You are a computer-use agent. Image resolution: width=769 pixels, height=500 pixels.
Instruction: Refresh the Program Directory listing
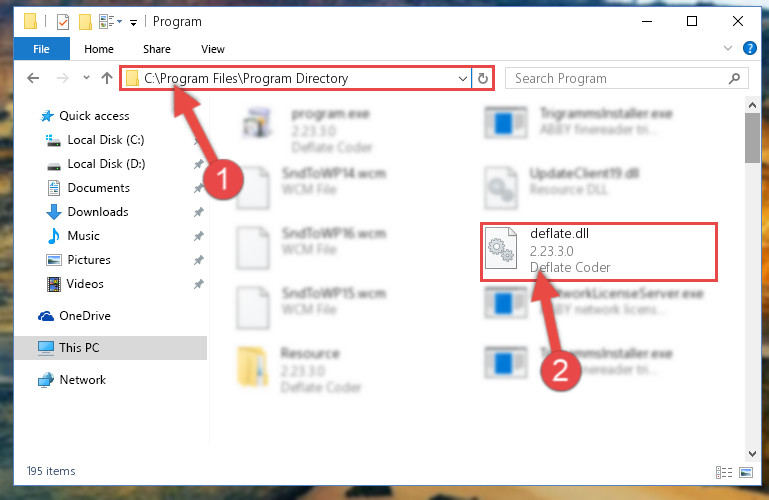point(483,78)
